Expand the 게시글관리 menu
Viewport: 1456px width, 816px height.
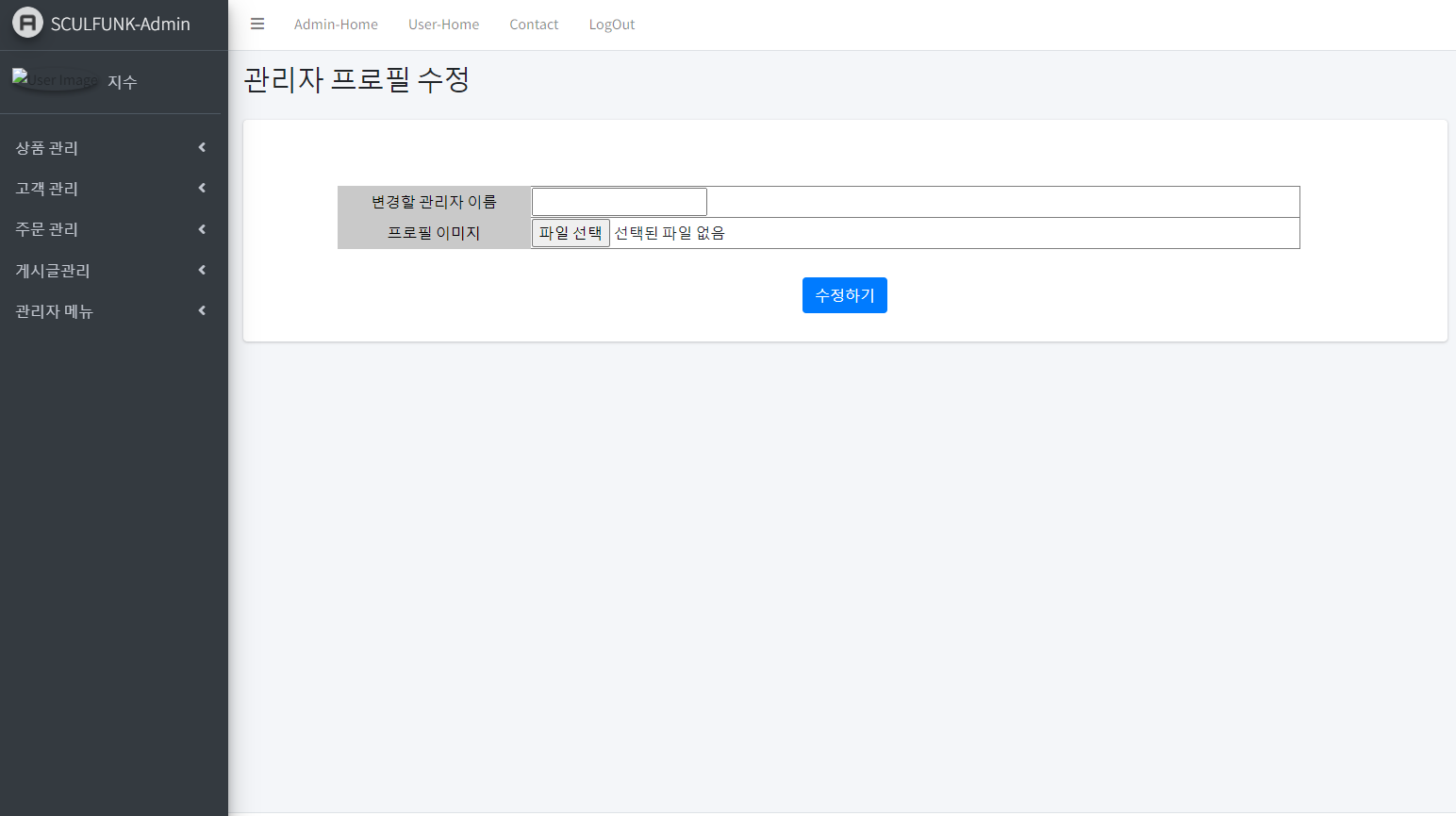[110, 271]
